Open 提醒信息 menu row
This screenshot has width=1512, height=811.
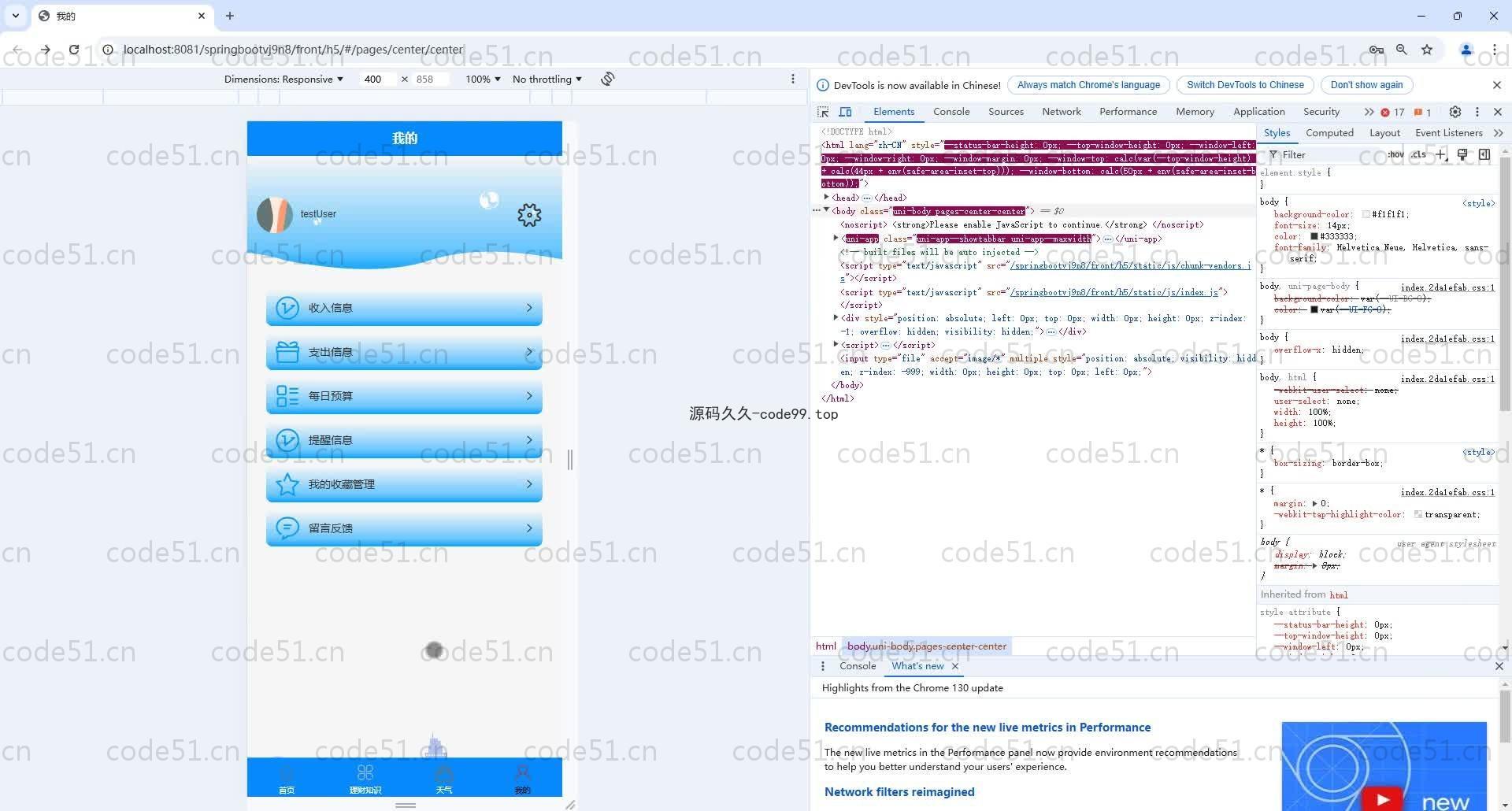[404, 440]
